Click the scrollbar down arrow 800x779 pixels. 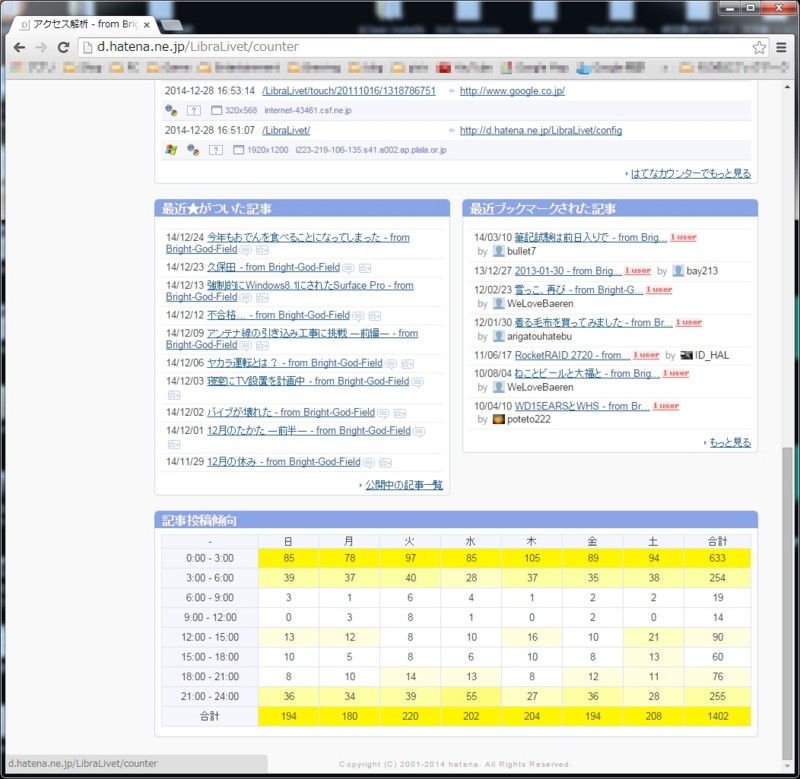[788, 767]
